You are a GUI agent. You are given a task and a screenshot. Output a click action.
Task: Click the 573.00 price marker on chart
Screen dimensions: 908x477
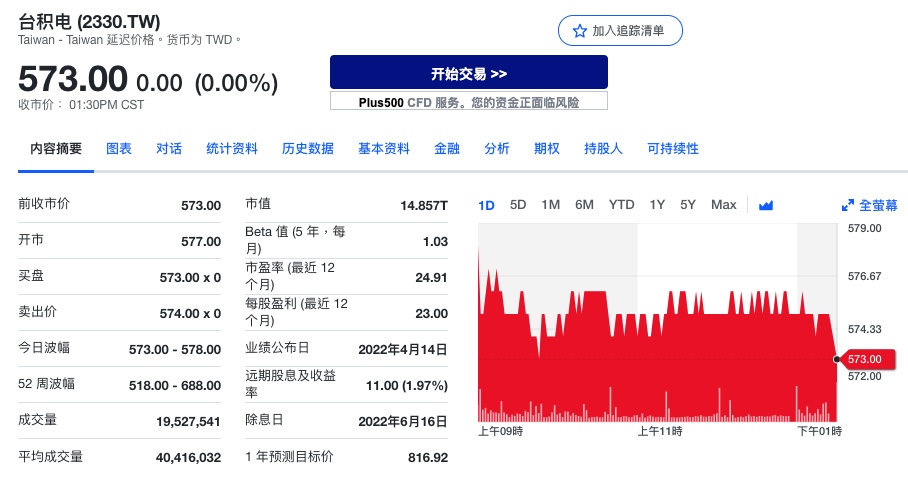coord(864,359)
